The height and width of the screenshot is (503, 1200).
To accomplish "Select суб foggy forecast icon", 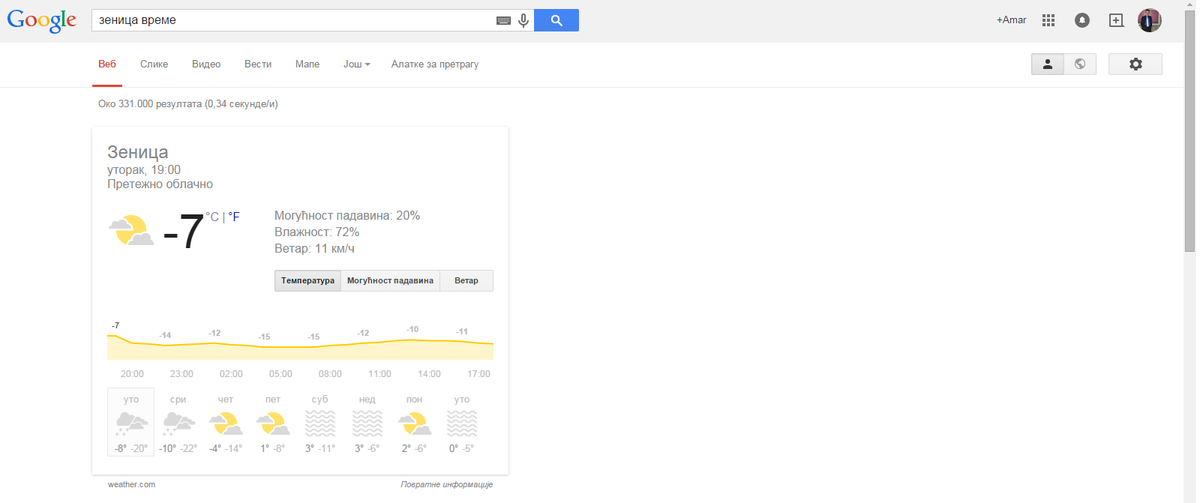I will 320,424.
